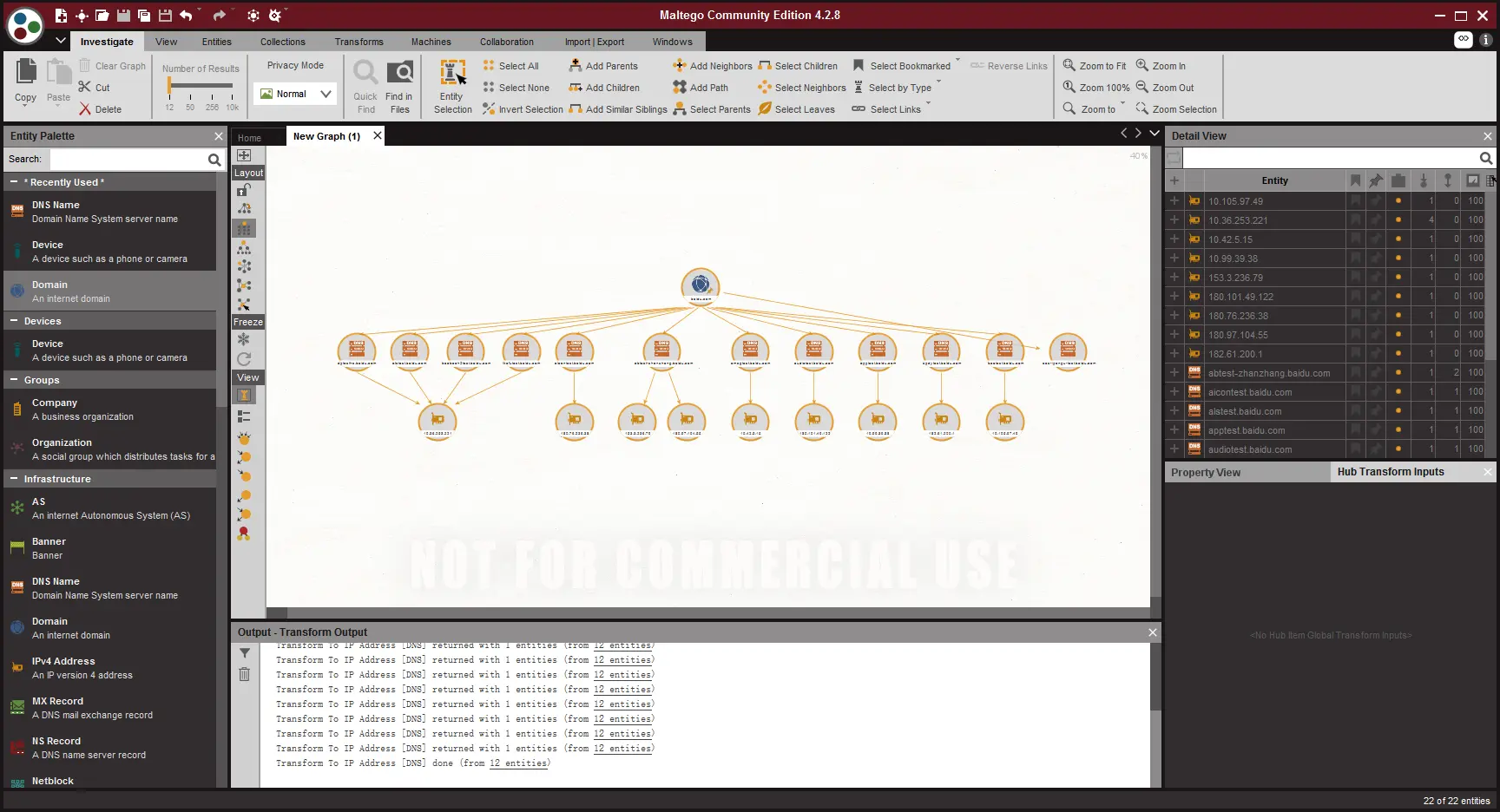Click the redo arrow in the title bar
The image size is (1500, 812).
coord(219,16)
